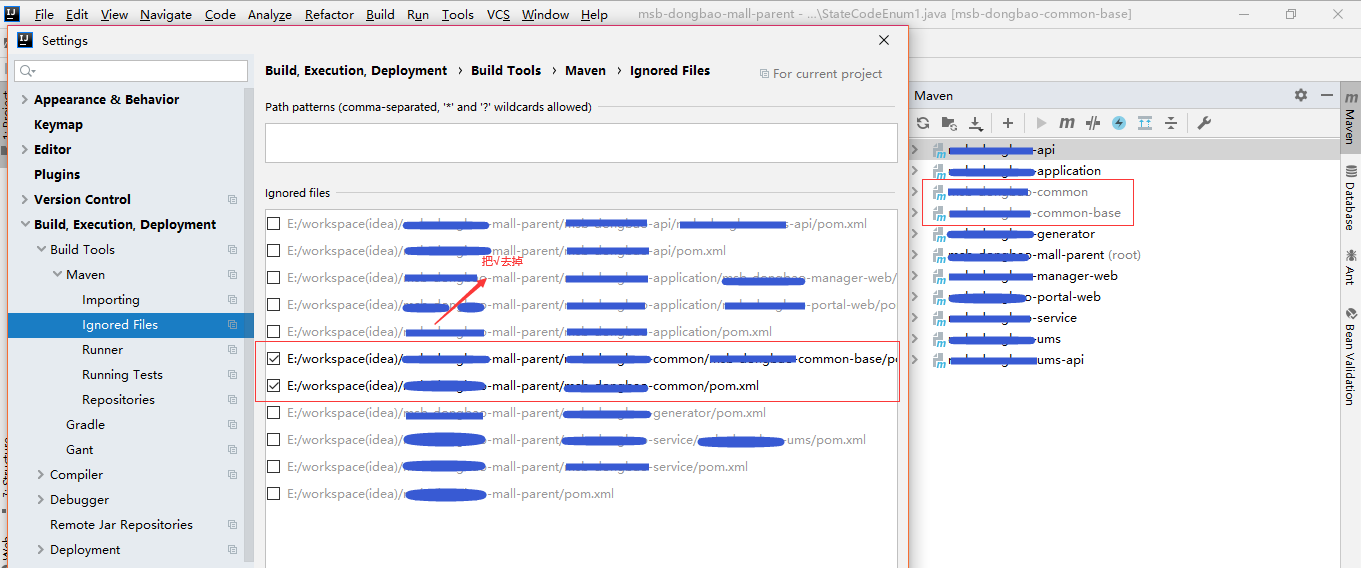Click the Path patterns text field
1361x568 pixels.
pyautogui.click(x=581, y=143)
